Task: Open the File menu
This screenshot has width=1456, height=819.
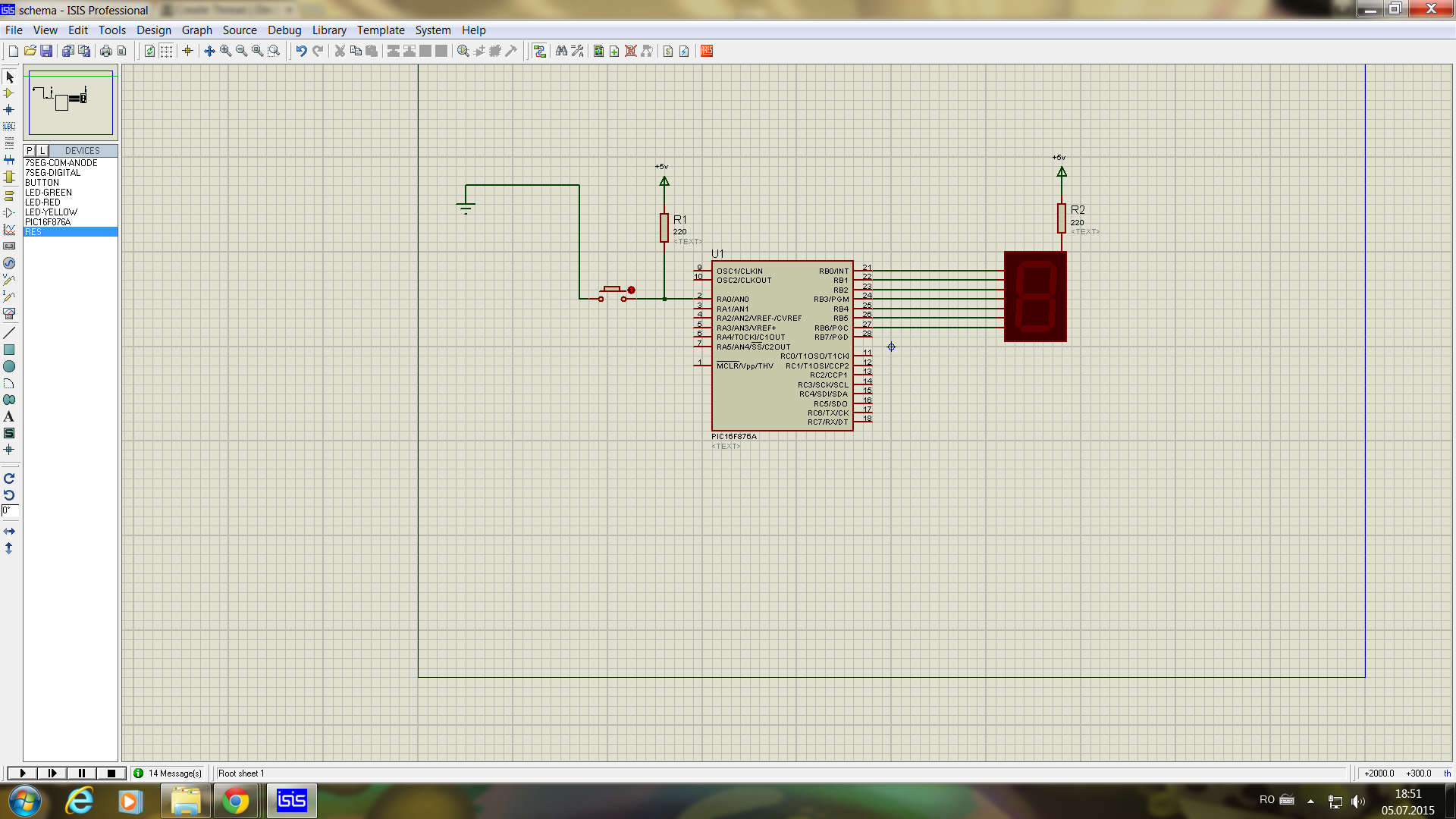Action: (14, 30)
